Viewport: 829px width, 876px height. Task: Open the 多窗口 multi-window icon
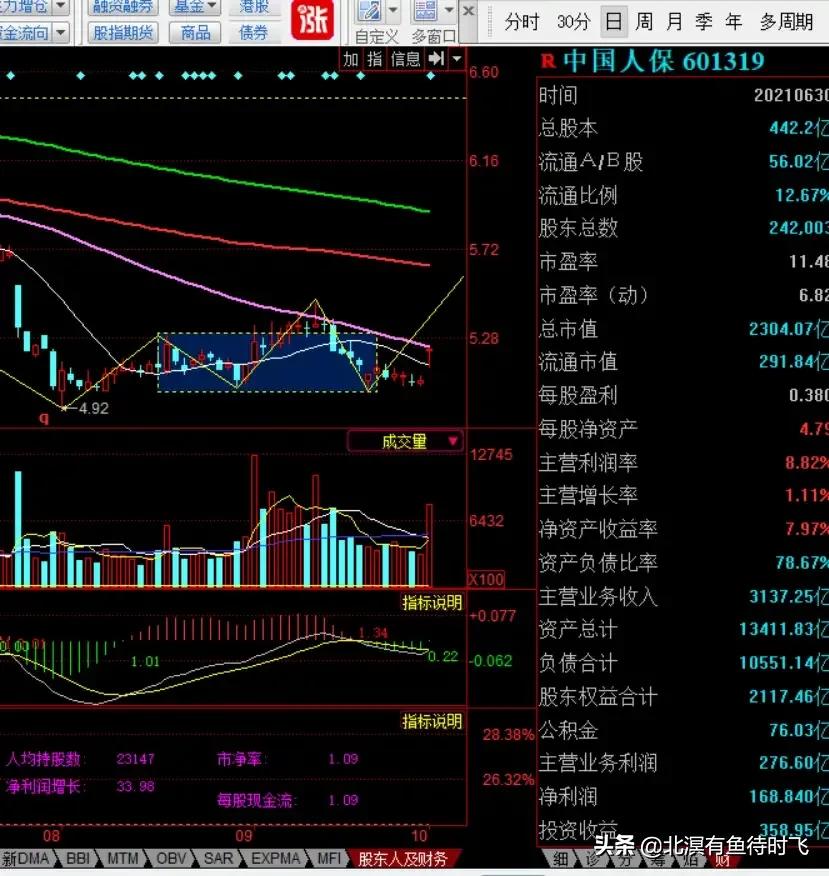426,11
